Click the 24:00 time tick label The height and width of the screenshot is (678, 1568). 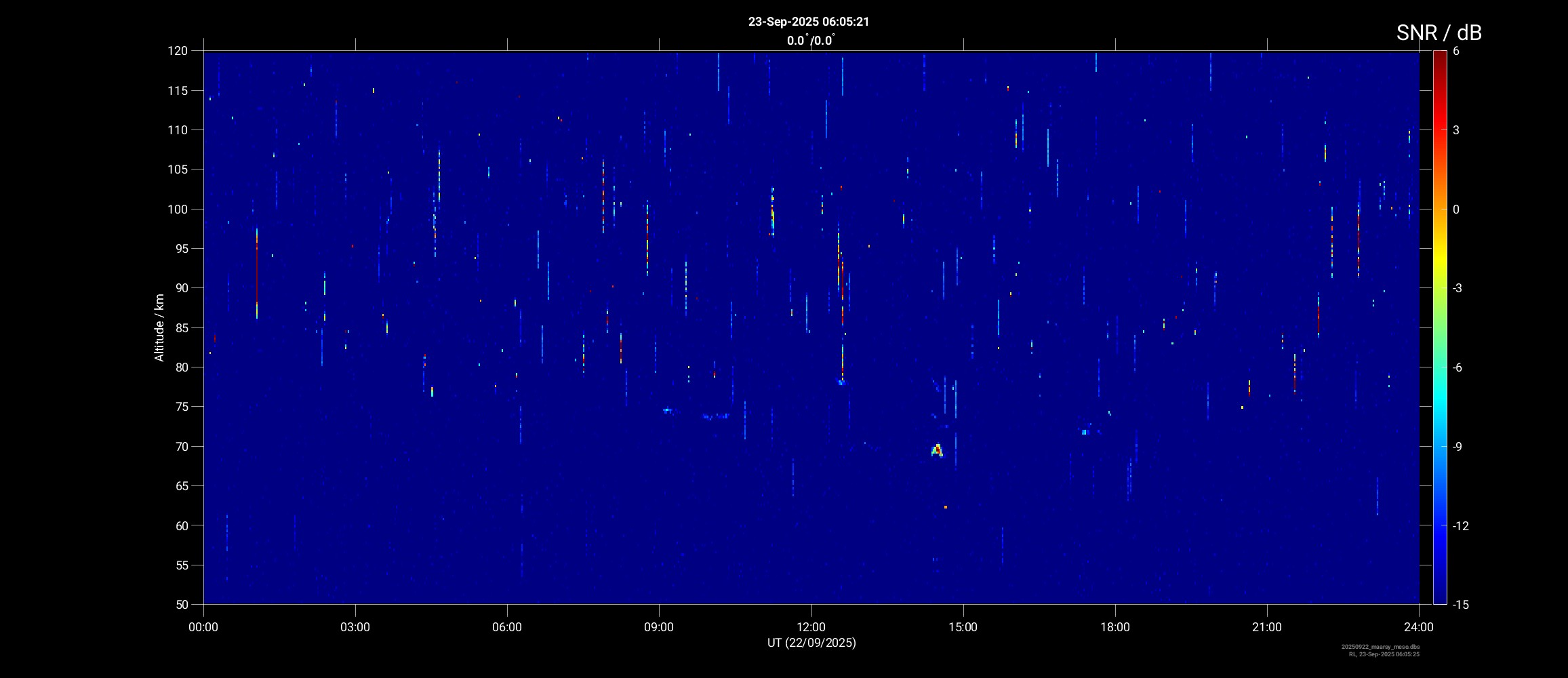click(x=1418, y=627)
